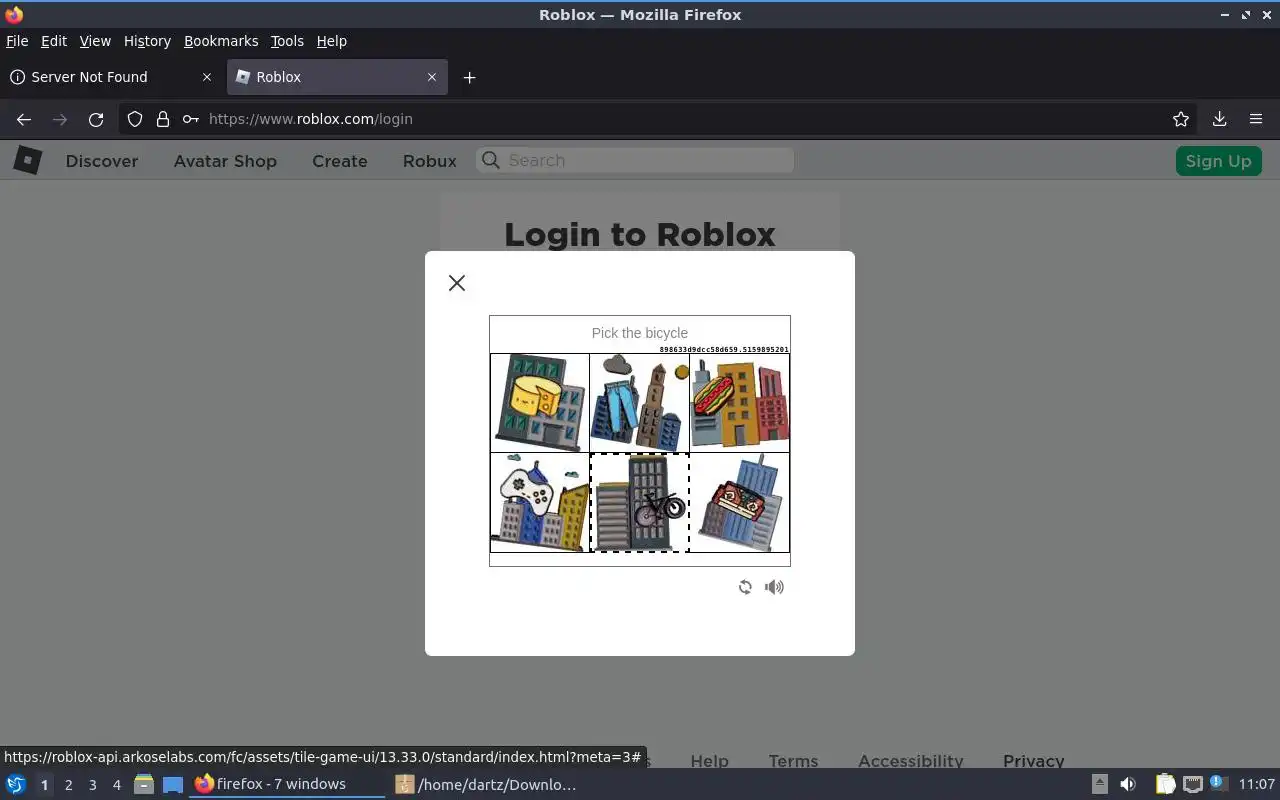Open the Discover page

102,161
